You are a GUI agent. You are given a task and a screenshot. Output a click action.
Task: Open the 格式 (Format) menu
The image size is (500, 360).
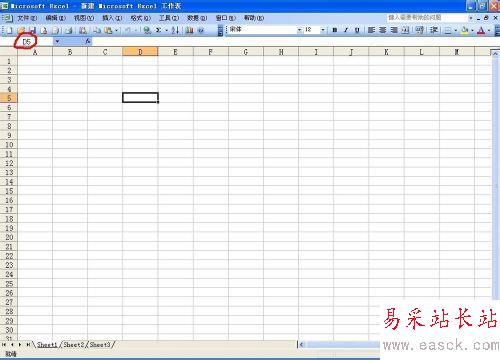point(140,18)
